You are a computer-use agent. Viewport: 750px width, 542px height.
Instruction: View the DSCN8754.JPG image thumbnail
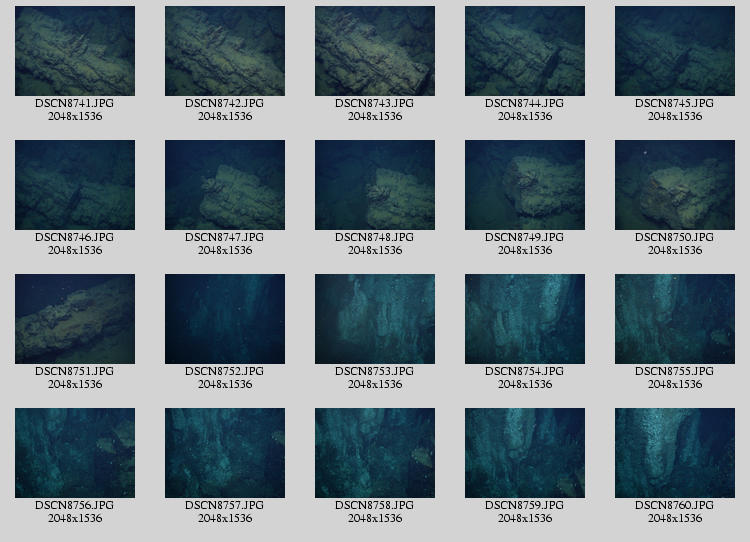[x=524, y=319]
